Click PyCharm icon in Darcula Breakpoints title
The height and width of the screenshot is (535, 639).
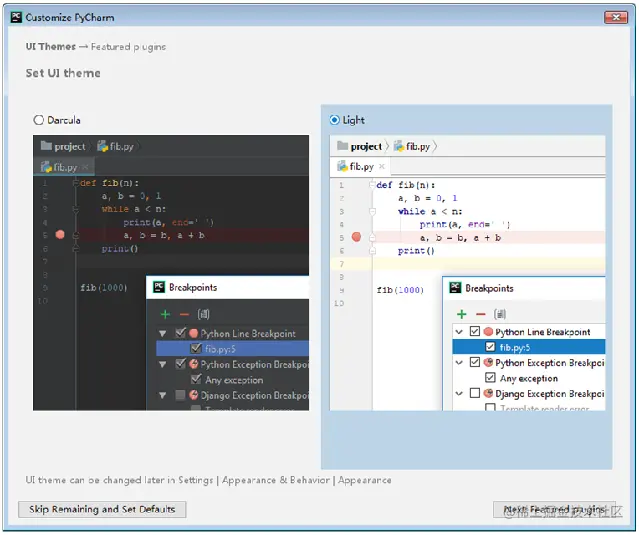[x=159, y=287]
